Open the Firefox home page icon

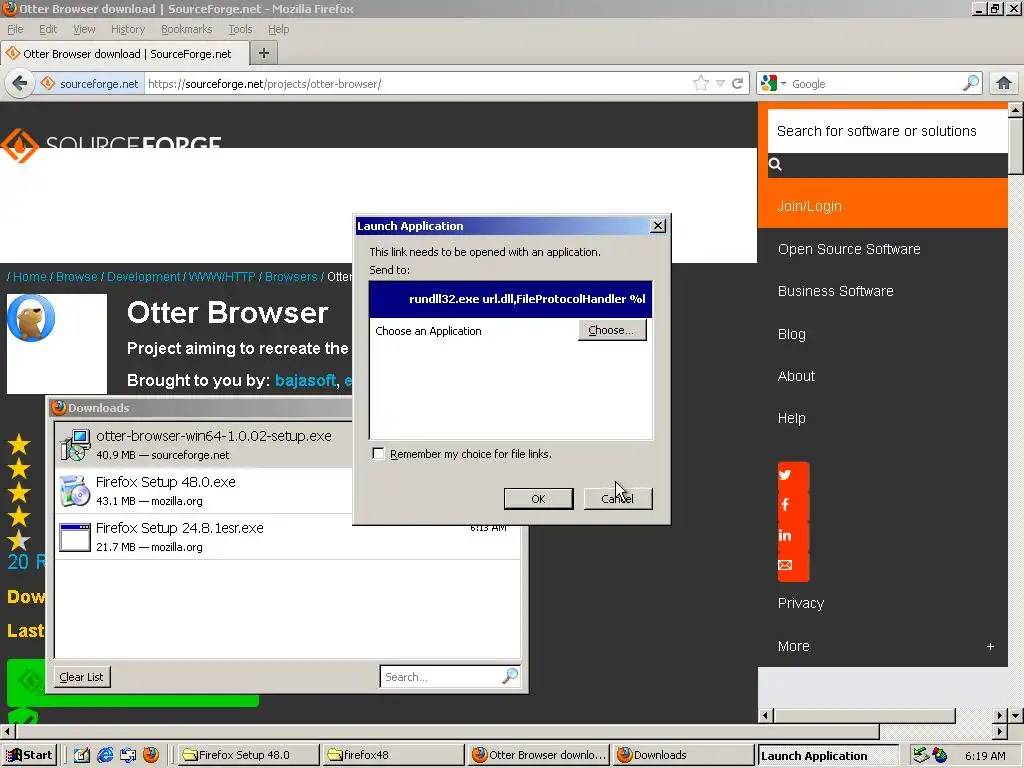(x=1004, y=84)
